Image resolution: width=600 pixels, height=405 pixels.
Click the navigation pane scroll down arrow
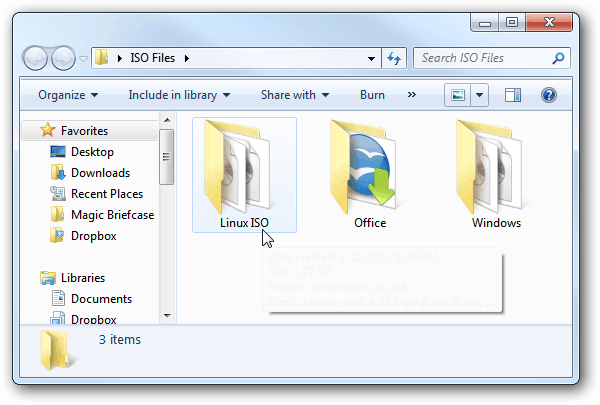coord(167,316)
